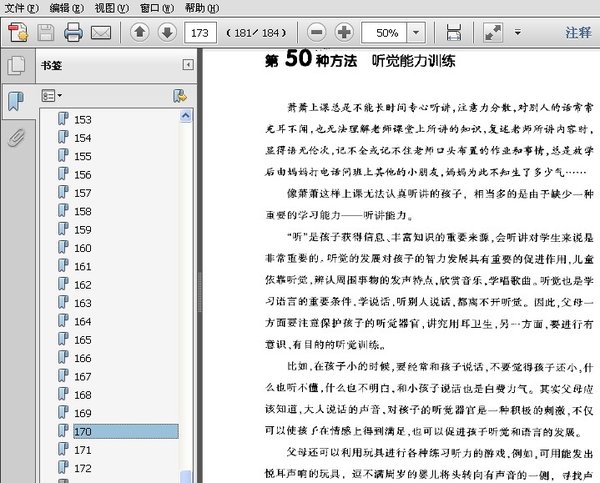Click the Email envelope icon
The height and width of the screenshot is (483, 600).
pyautogui.click(x=101, y=32)
